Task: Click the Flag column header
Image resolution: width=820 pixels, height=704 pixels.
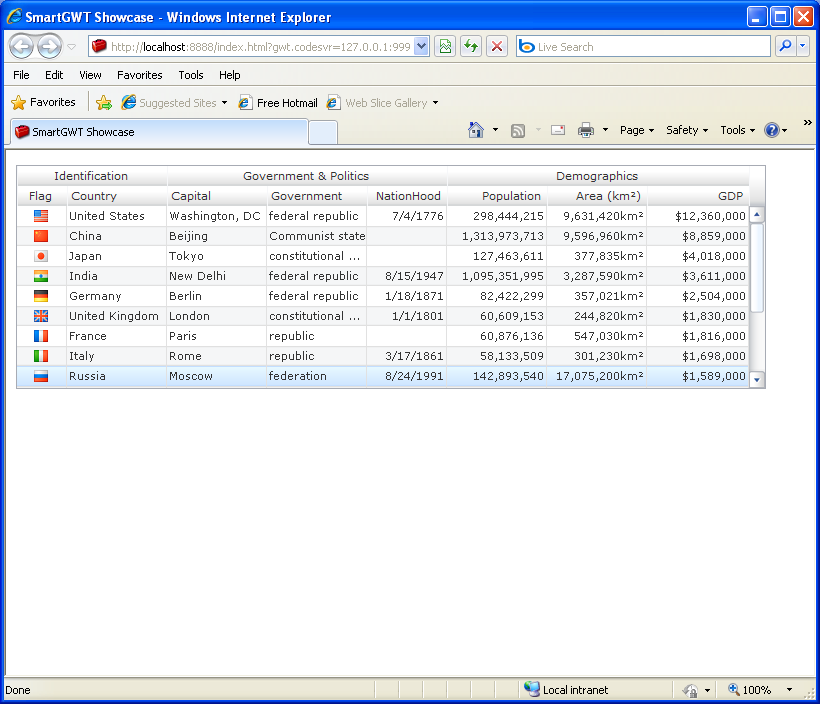Action: tap(41, 196)
